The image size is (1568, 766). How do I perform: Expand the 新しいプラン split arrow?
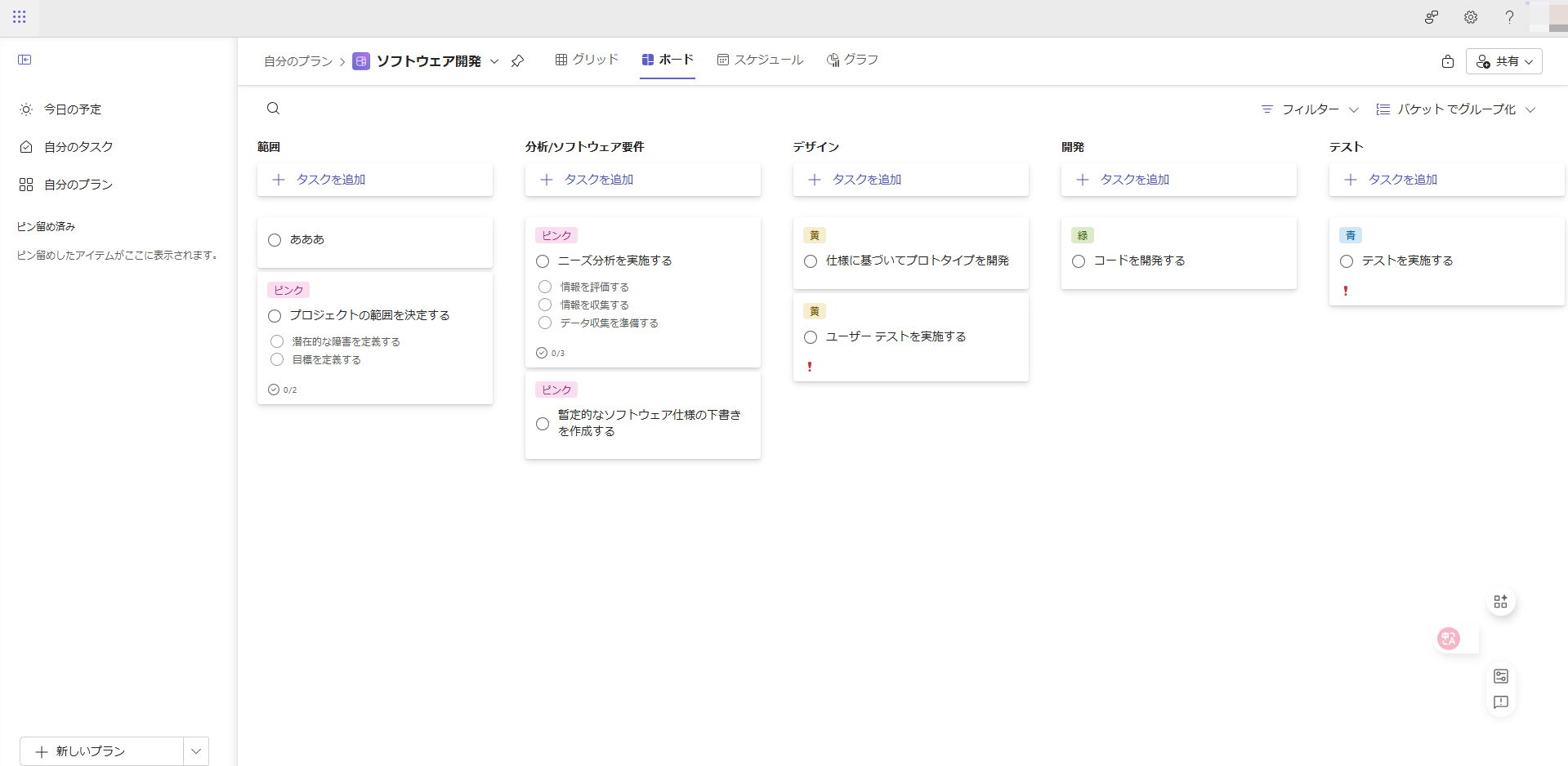click(x=196, y=751)
